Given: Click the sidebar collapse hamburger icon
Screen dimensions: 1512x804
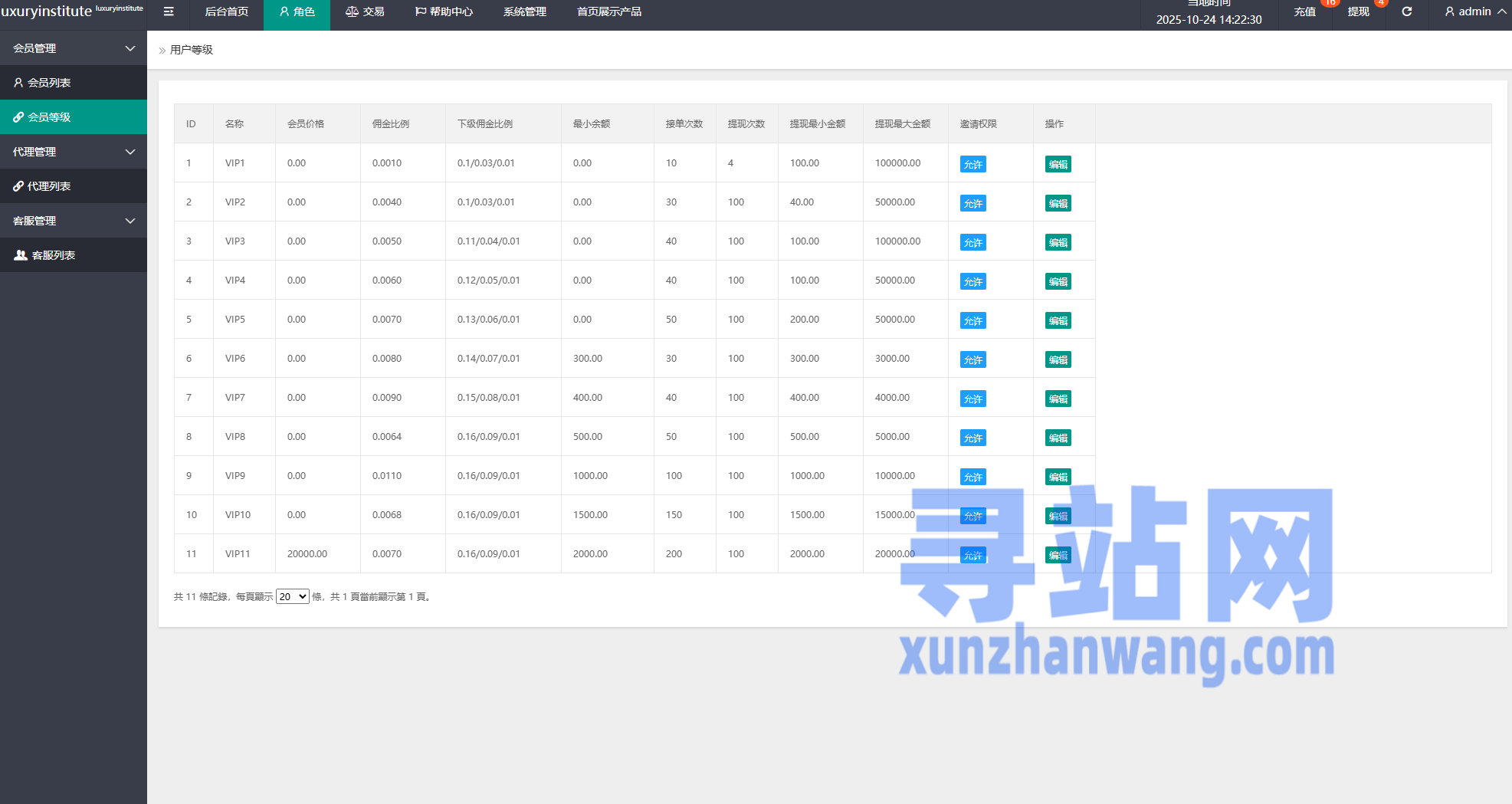Looking at the screenshot, I should (169, 11).
